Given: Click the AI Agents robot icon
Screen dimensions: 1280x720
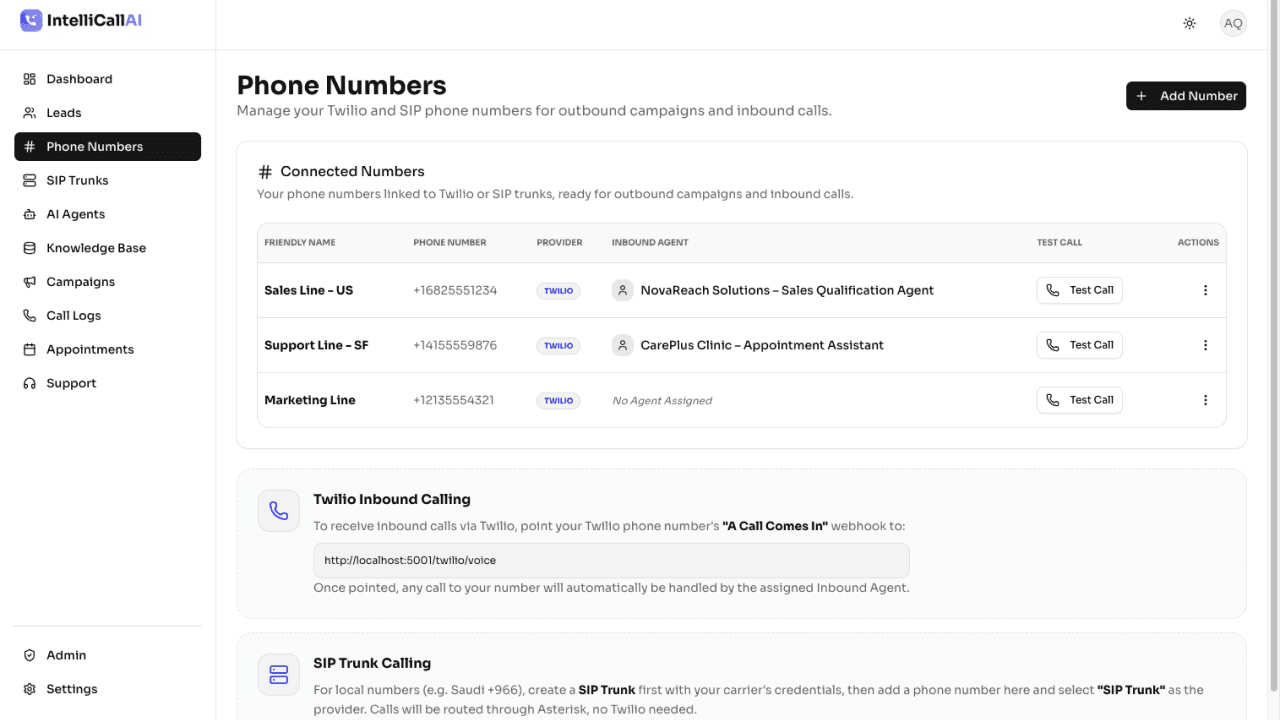Looking at the screenshot, I should [30, 214].
